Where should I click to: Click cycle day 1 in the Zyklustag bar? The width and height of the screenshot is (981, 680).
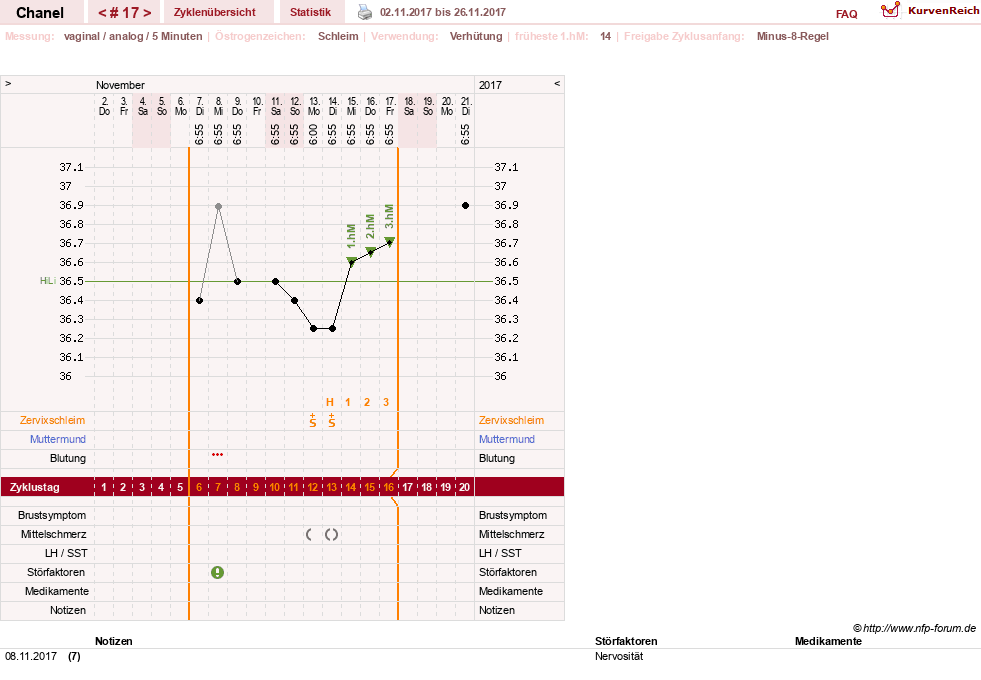point(104,487)
